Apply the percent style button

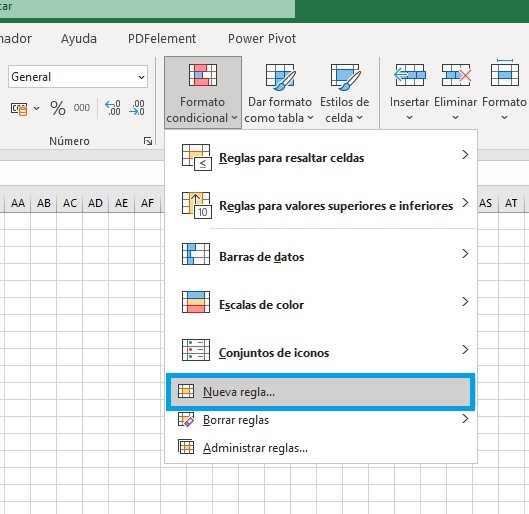(58, 108)
